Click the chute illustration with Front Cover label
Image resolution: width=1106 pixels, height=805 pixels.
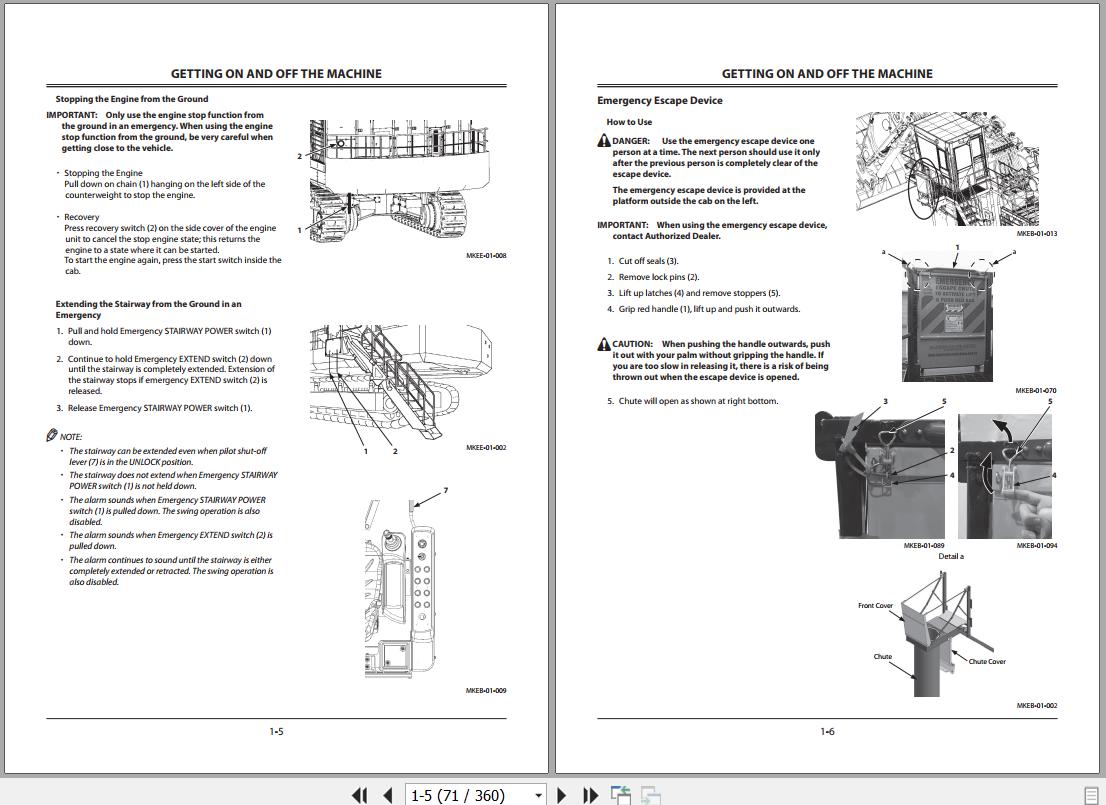point(935,635)
